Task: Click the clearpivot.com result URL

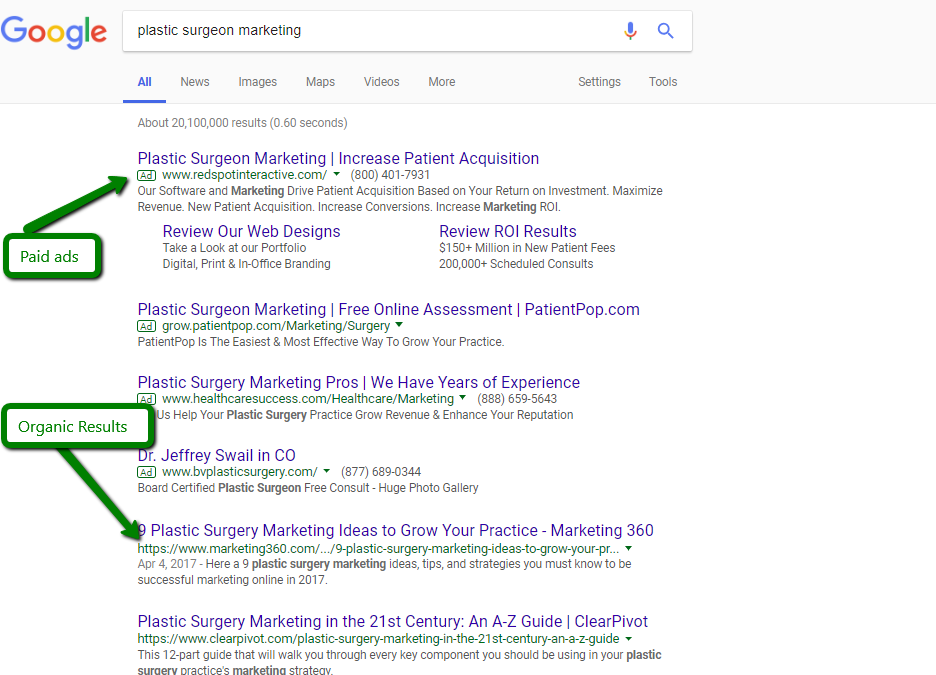Action: point(378,639)
